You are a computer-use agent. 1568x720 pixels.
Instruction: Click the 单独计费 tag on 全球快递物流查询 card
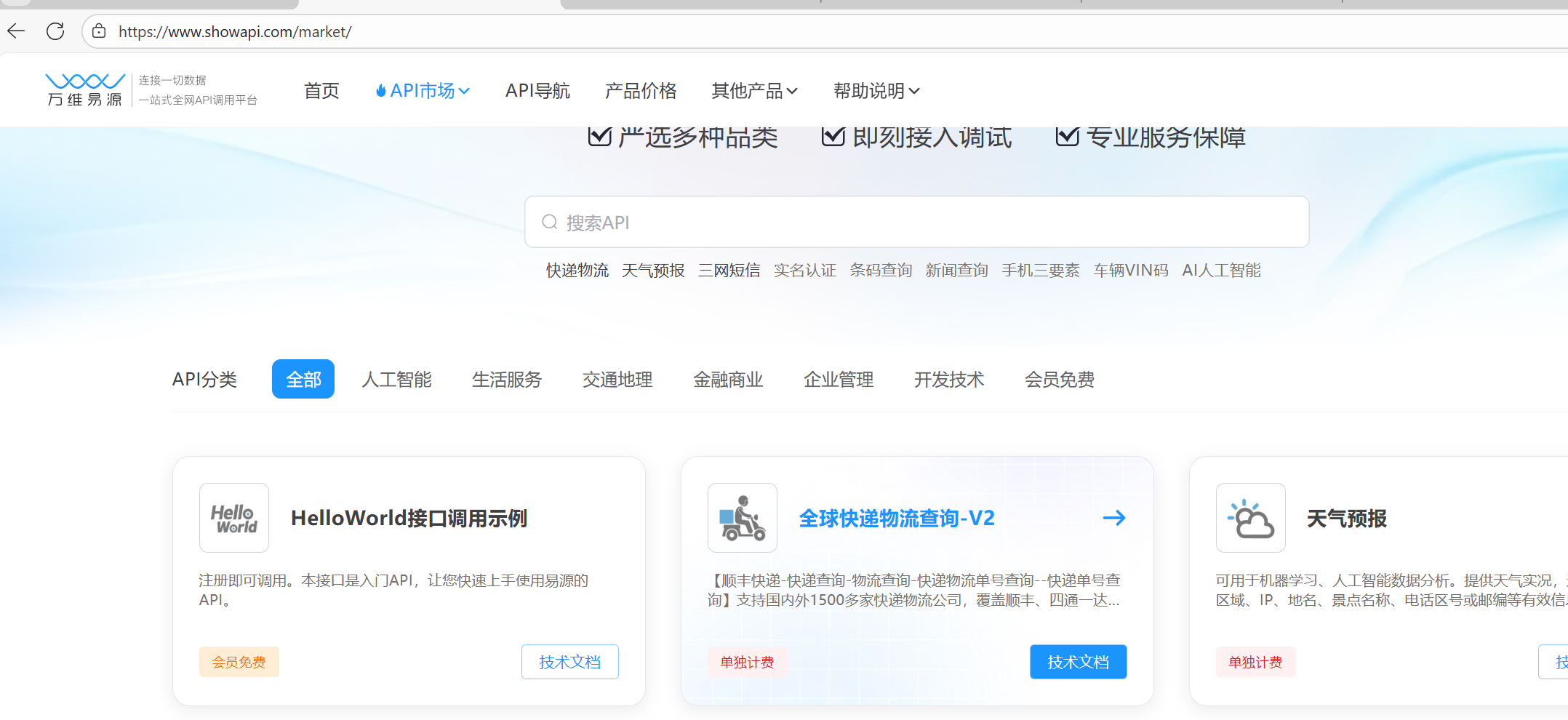(x=748, y=662)
